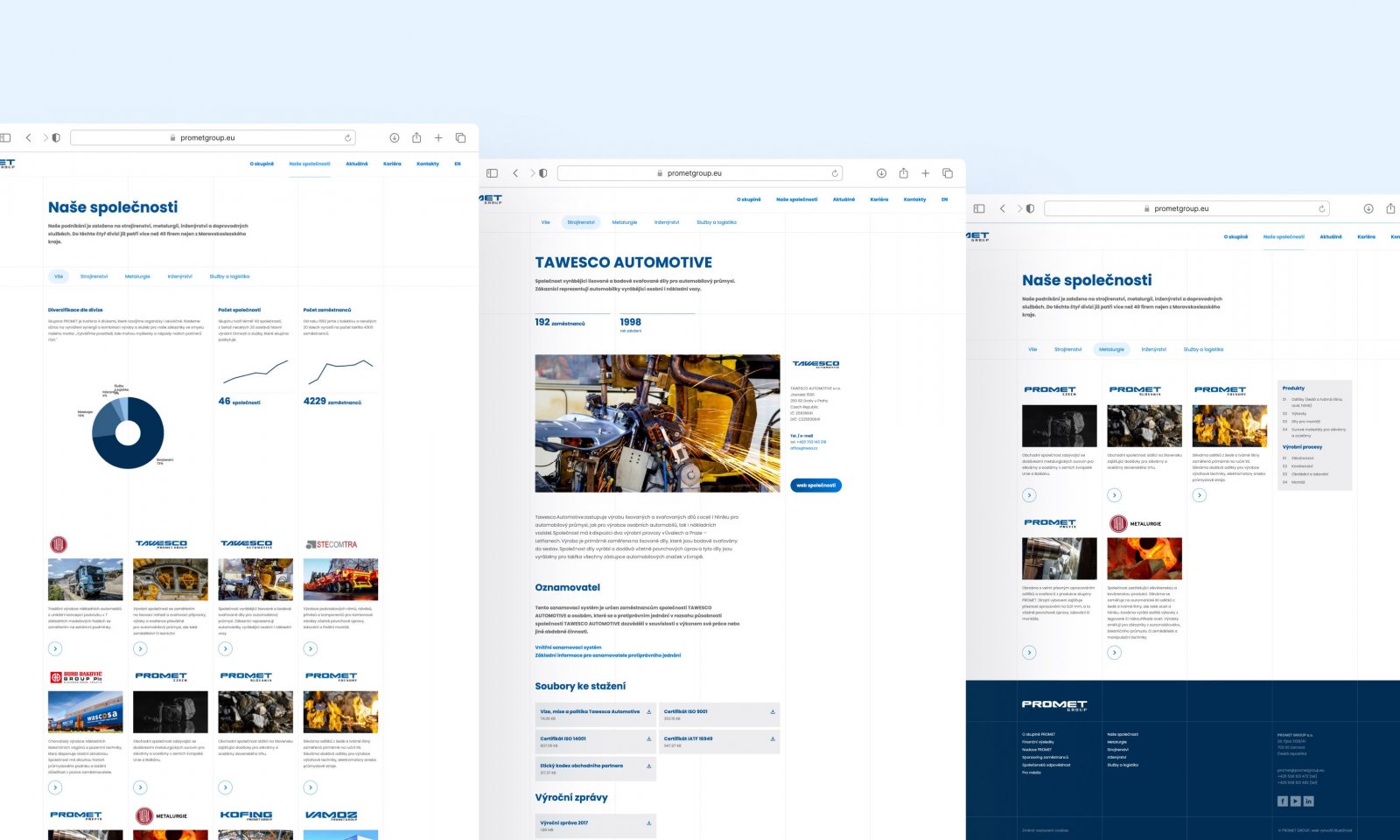
Task: Click diversification donut chart
Action: 128,432
